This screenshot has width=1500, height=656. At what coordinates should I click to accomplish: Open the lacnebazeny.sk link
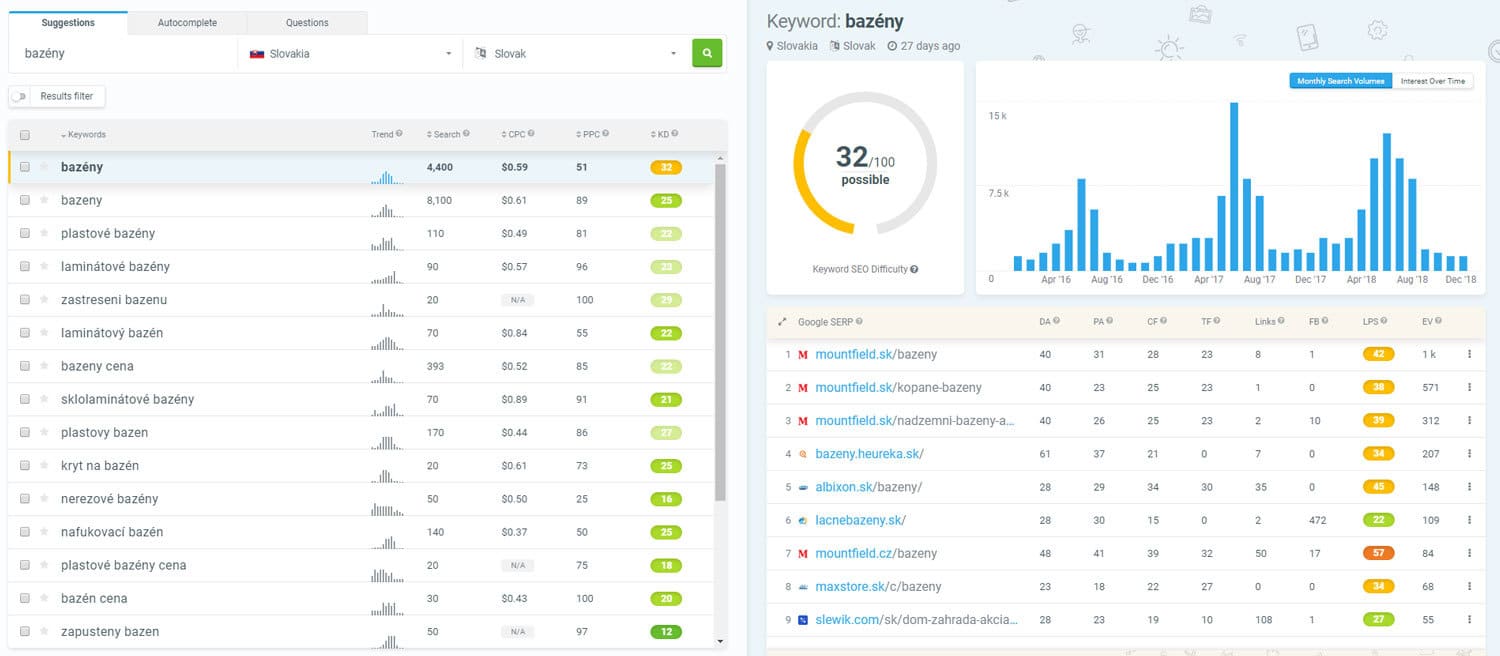861,520
